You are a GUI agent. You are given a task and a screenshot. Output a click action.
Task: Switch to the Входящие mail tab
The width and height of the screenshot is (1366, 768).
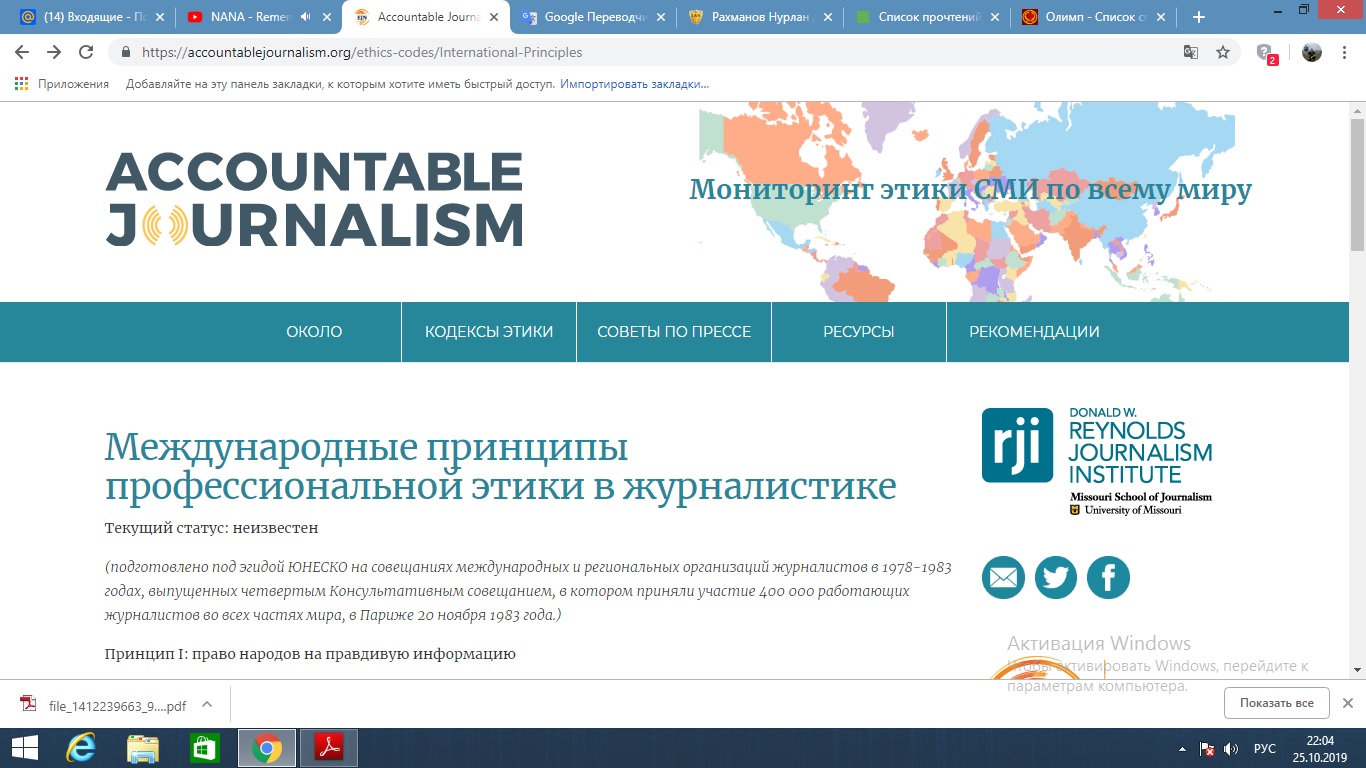point(92,17)
